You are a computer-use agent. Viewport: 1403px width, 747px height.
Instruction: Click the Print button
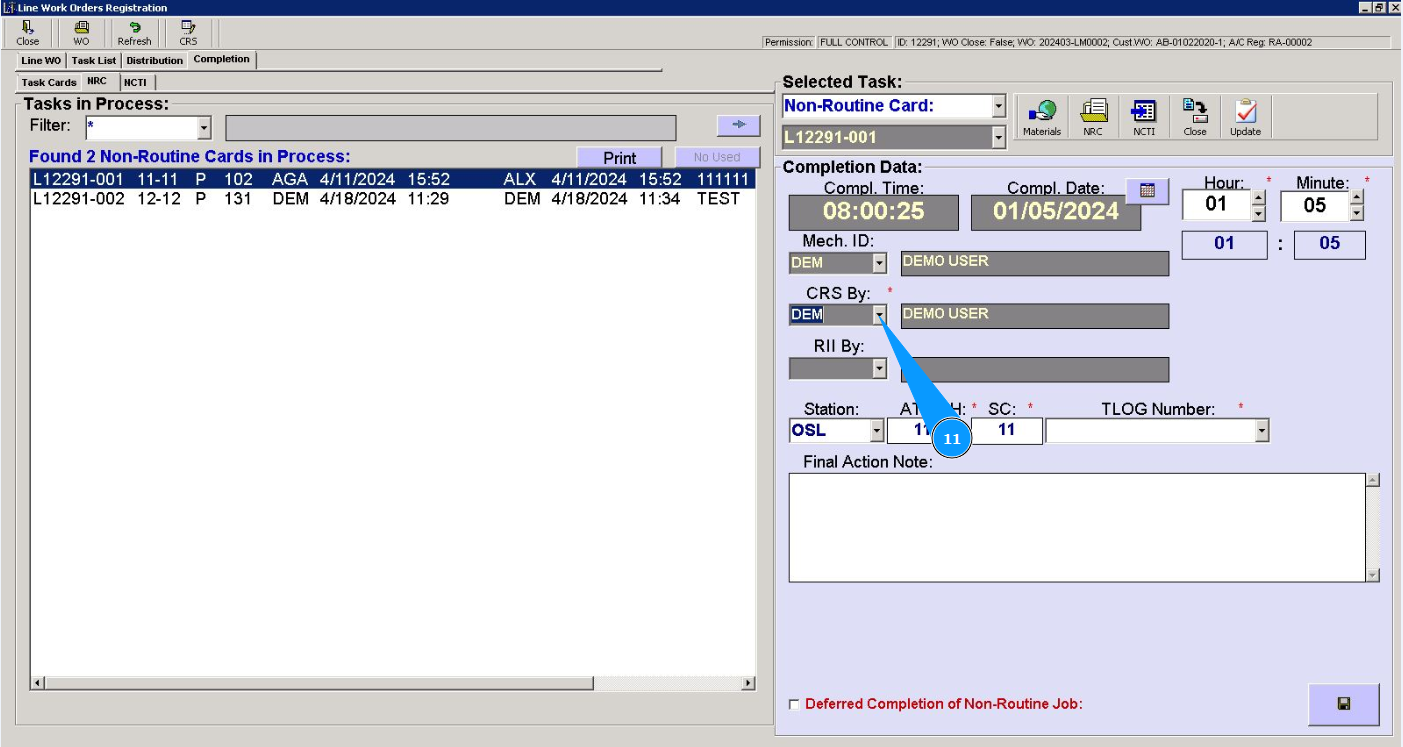(x=620, y=158)
